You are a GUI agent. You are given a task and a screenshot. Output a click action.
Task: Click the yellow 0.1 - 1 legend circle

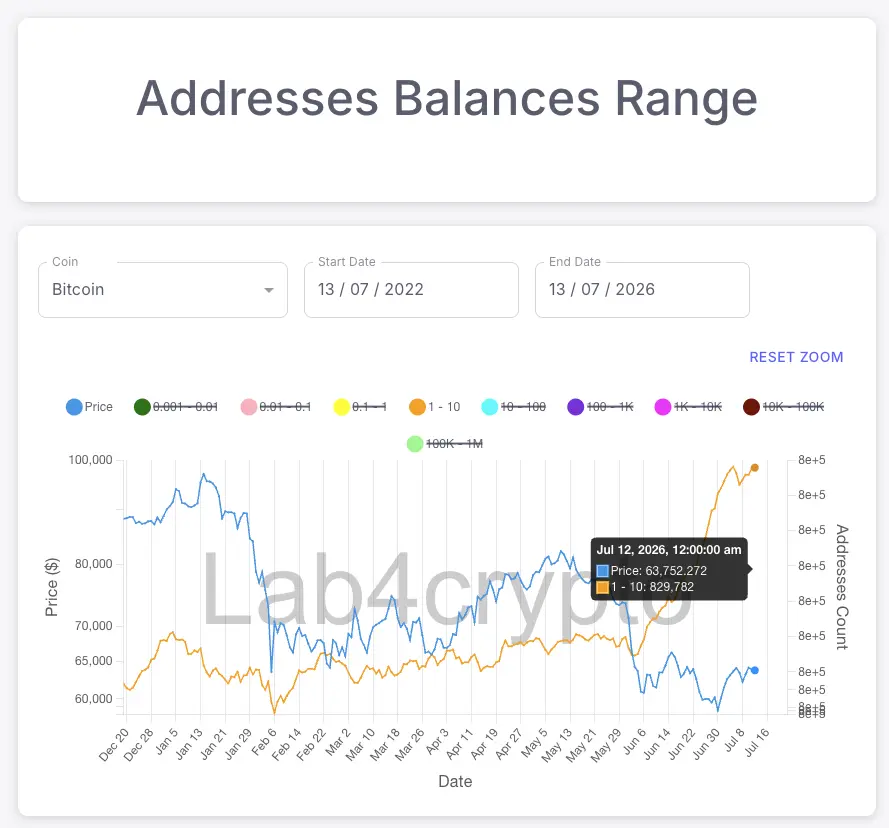click(x=341, y=407)
